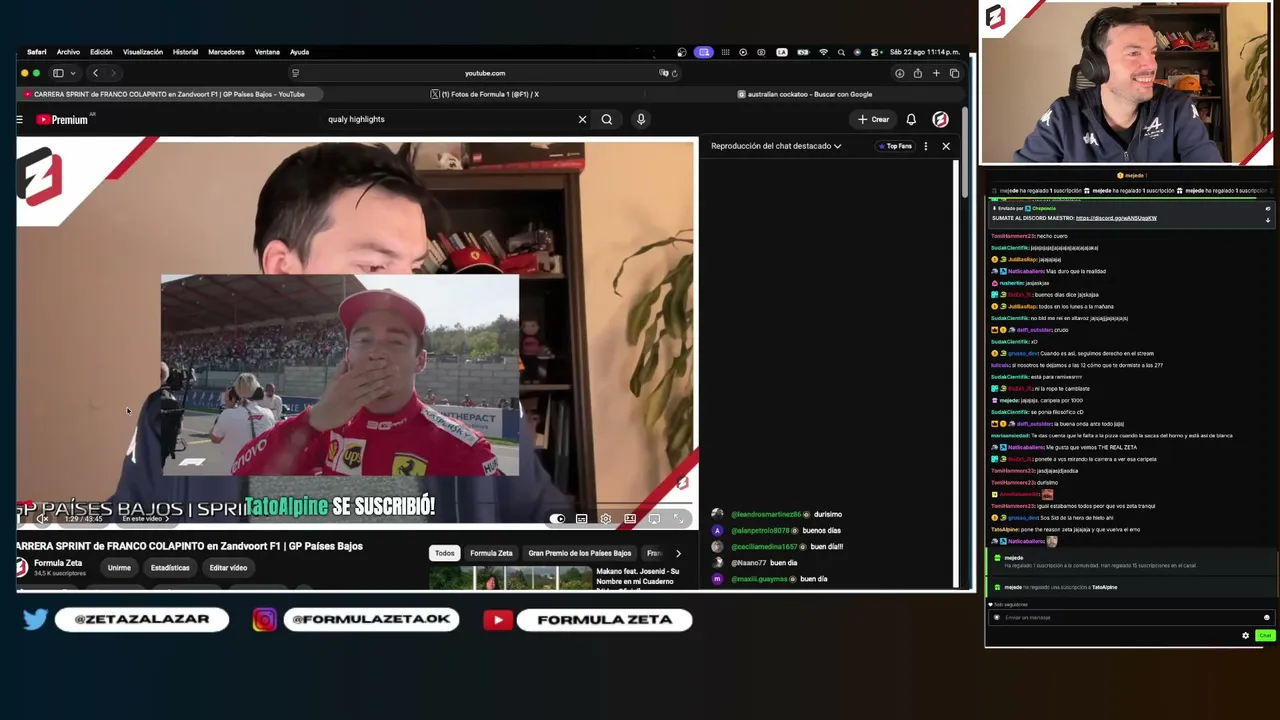Send message with green Chat button
This screenshot has width=1280, height=720.
(x=1265, y=636)
